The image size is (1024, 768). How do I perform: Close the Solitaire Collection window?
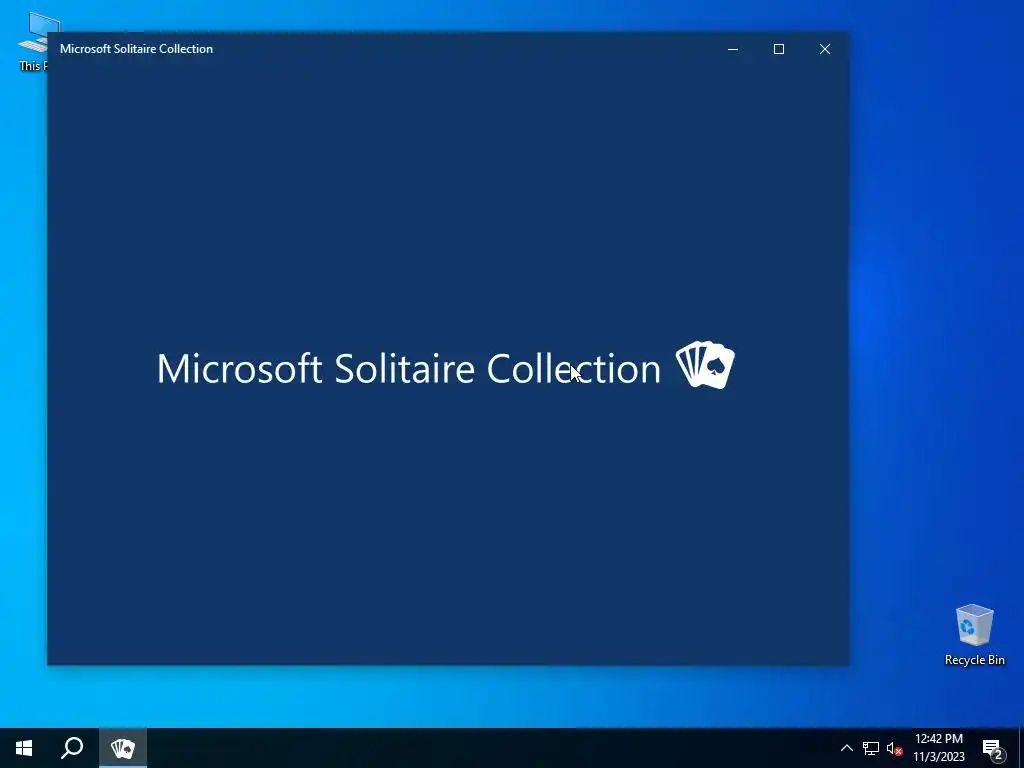point(825,49)
